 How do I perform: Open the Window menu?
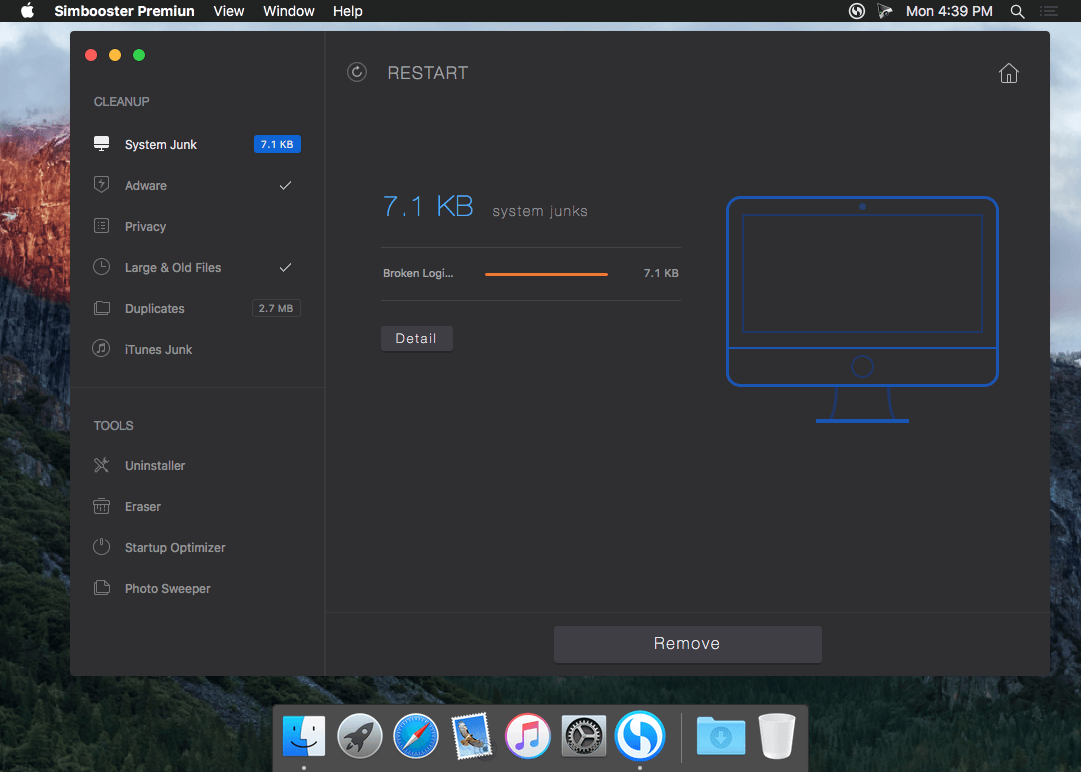pos(289,11)
